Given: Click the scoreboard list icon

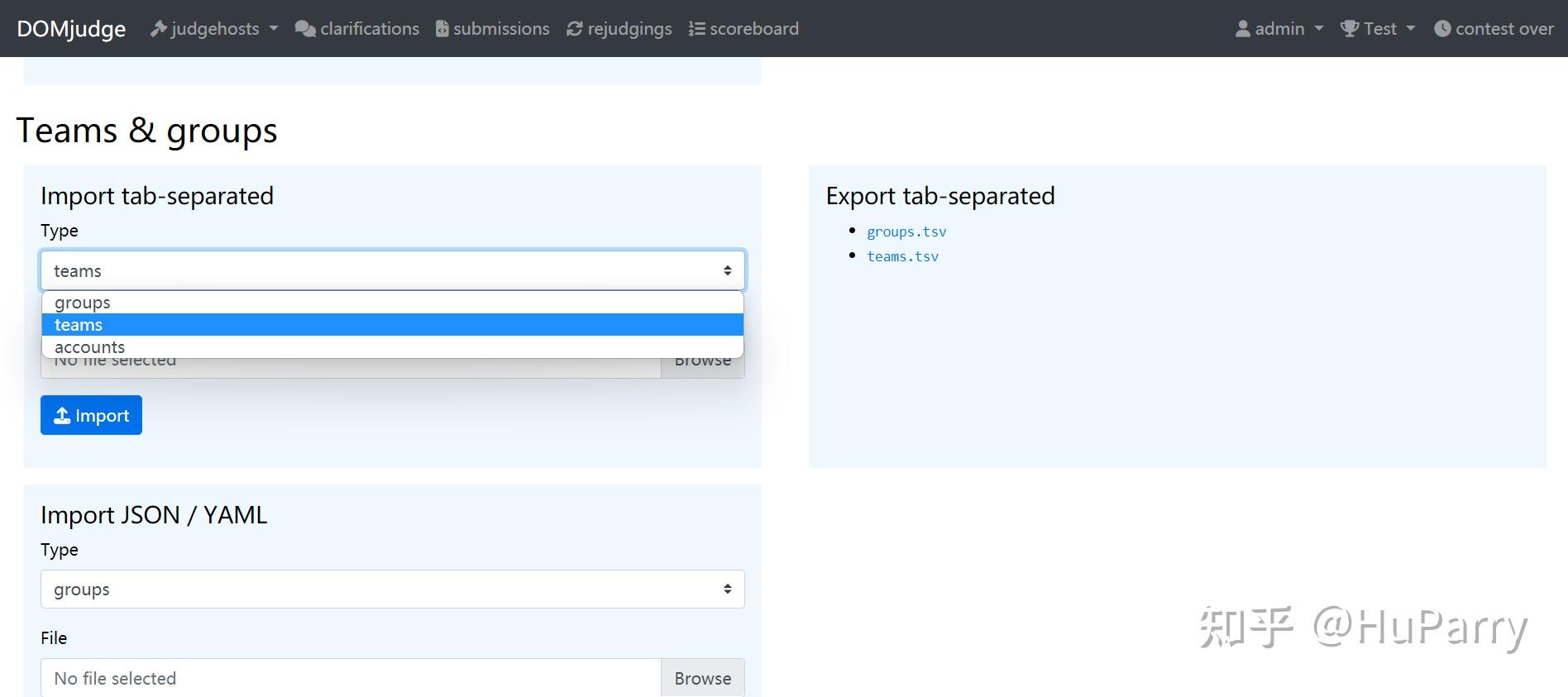Looking at the screenshot, I should point(697,29).
